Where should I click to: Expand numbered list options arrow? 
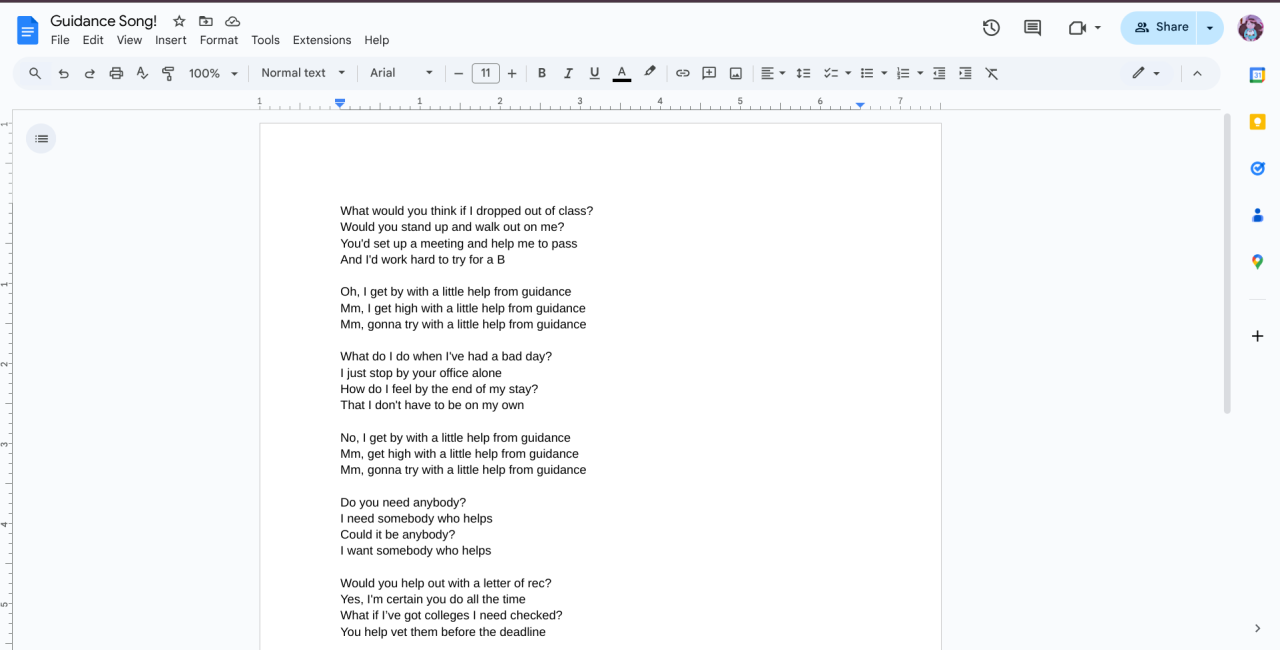[920, 73]
